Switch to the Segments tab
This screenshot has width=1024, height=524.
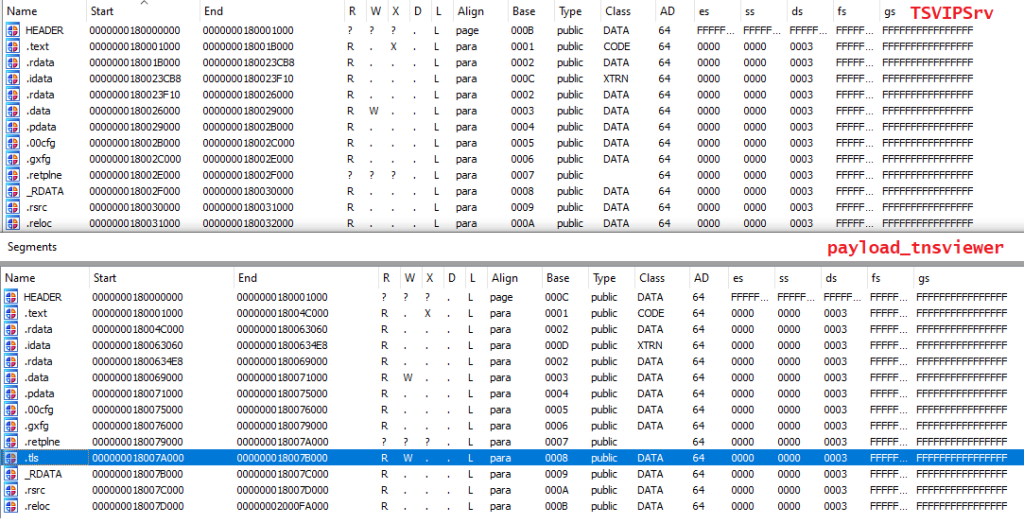32,246
